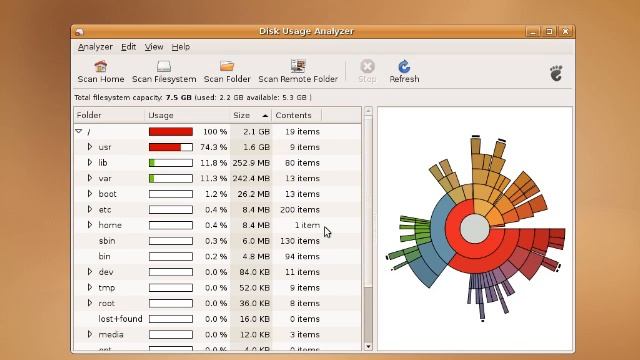The height and width of the screenshot is (360, 640).
Task: Expand the usr folder
Action: (x=90, y=147)
